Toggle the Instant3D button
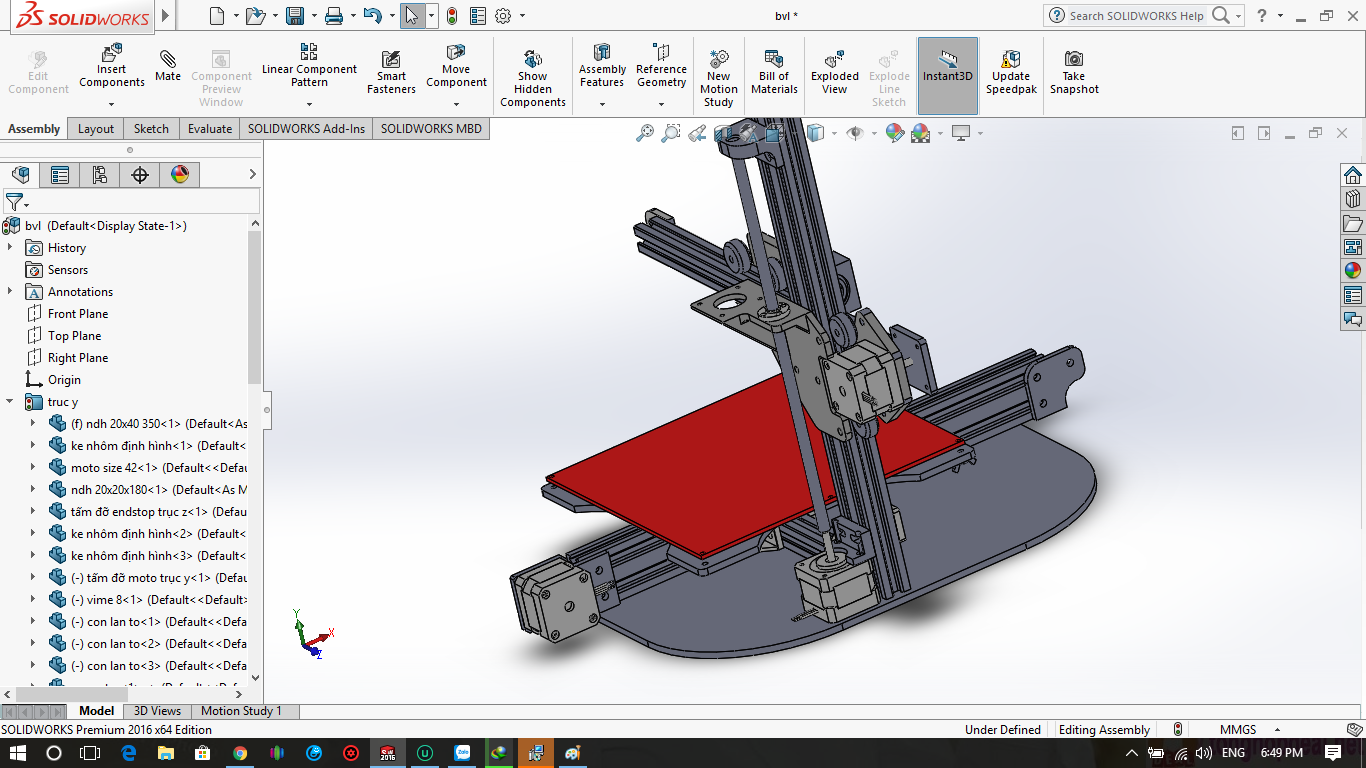The height and width of the screenshot is (768, 1366). point(948,76)
